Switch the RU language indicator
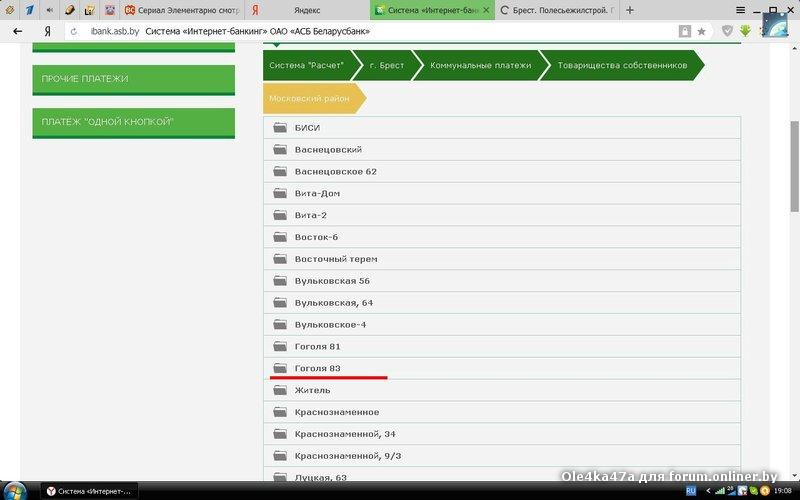Screen dimensions: 800x500 point(691,491)
